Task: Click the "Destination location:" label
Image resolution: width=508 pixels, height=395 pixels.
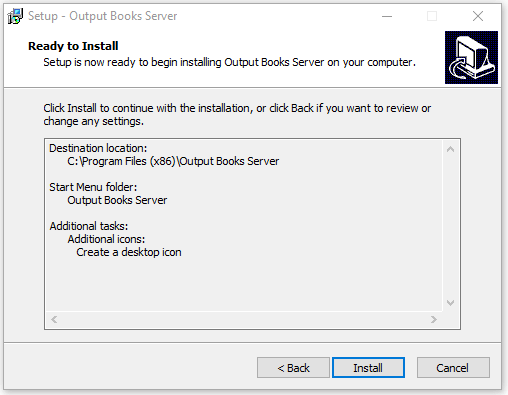Action: pos(98,148)
